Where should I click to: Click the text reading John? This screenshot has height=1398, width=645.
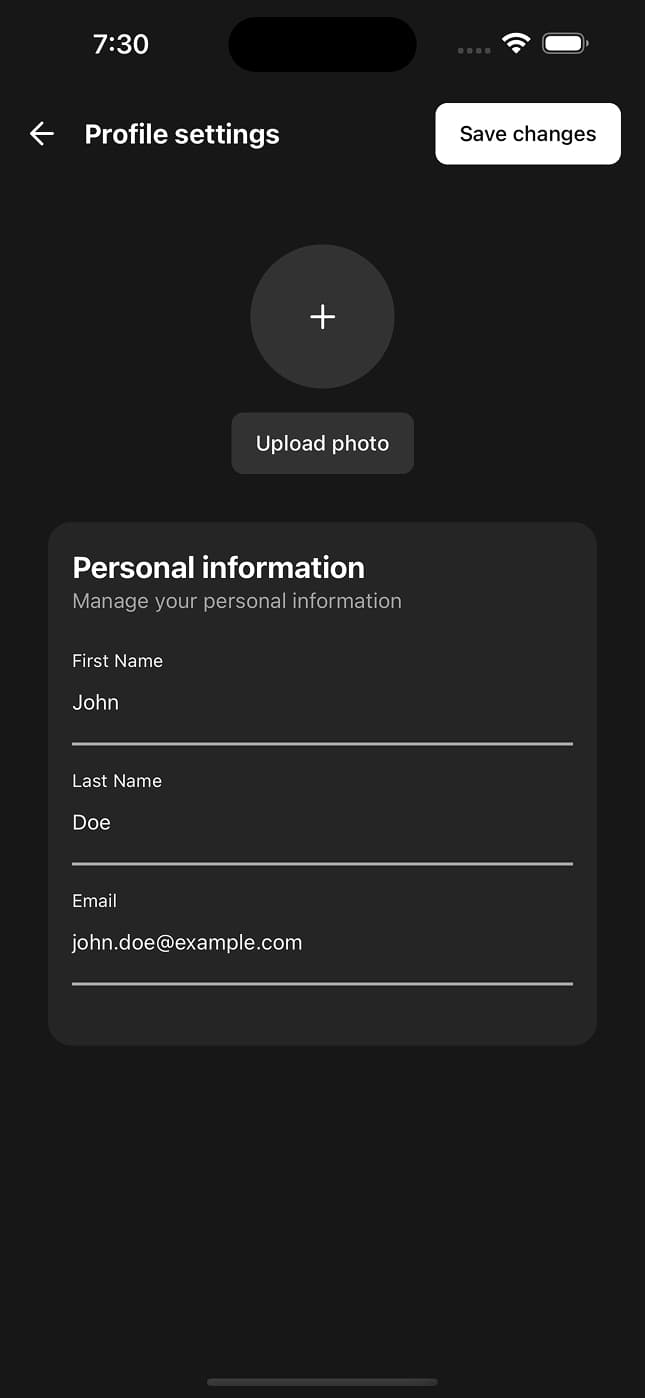[95, 703]
